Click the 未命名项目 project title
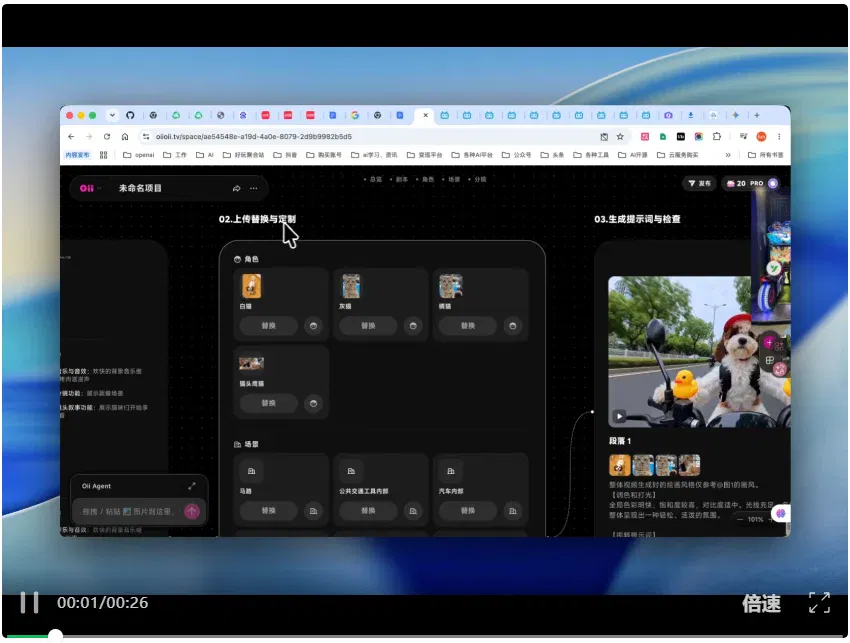 click(x=140, y=188)
